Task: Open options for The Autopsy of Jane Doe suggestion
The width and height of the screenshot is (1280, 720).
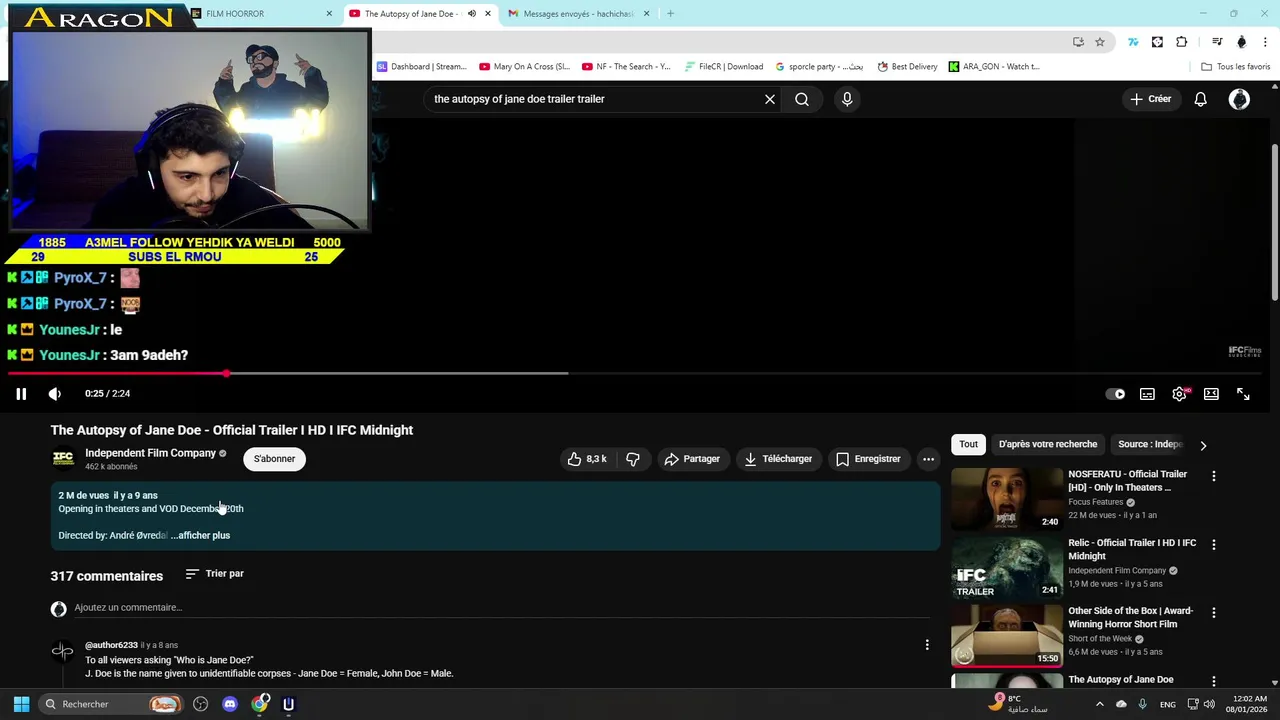Action: point(1214,681)
